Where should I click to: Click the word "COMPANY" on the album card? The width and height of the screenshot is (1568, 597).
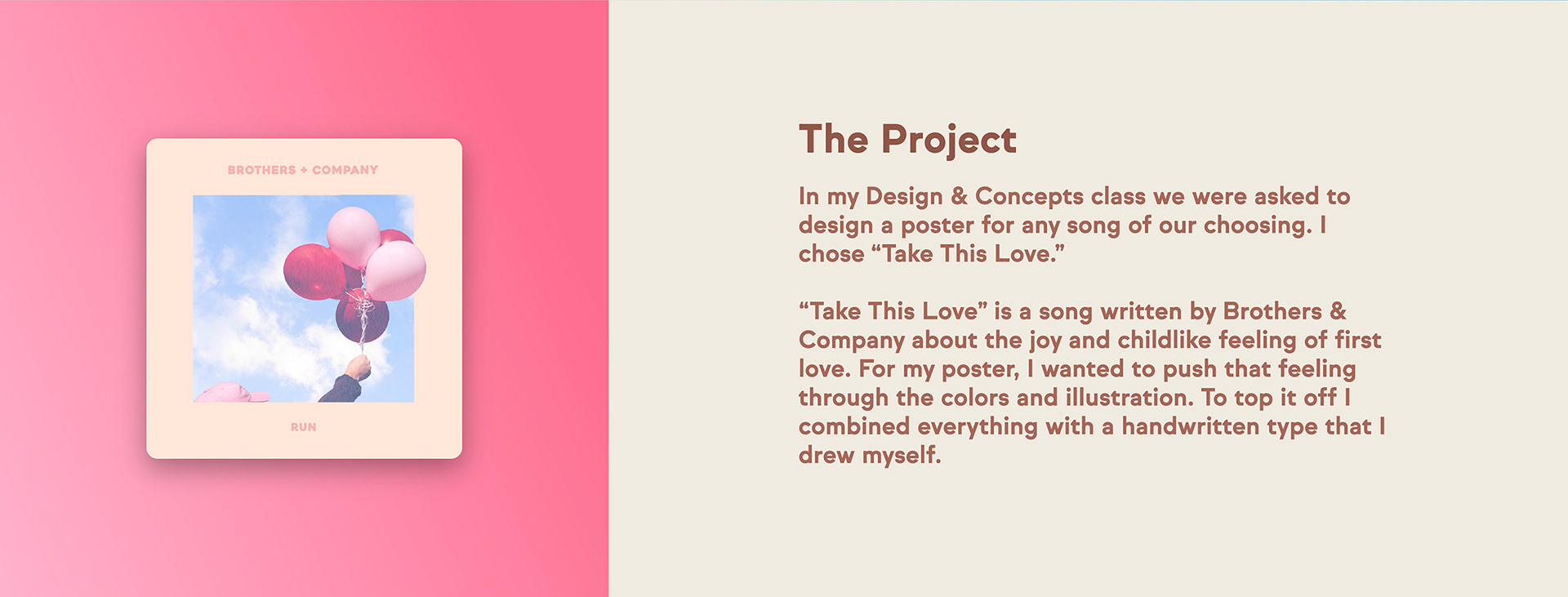[x=345, y=170]
